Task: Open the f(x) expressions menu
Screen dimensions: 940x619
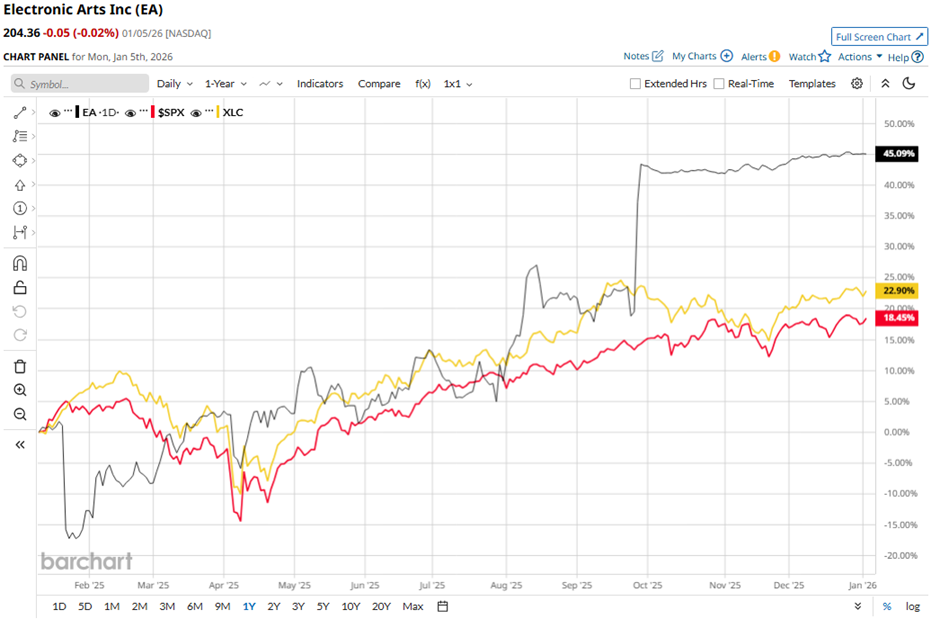Action: [x=423, y=84]
